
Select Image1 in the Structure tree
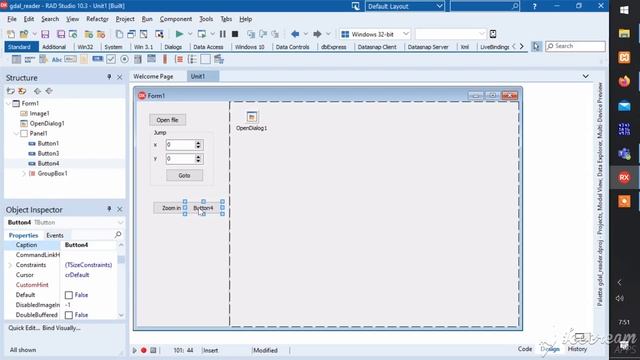point(39,113)
